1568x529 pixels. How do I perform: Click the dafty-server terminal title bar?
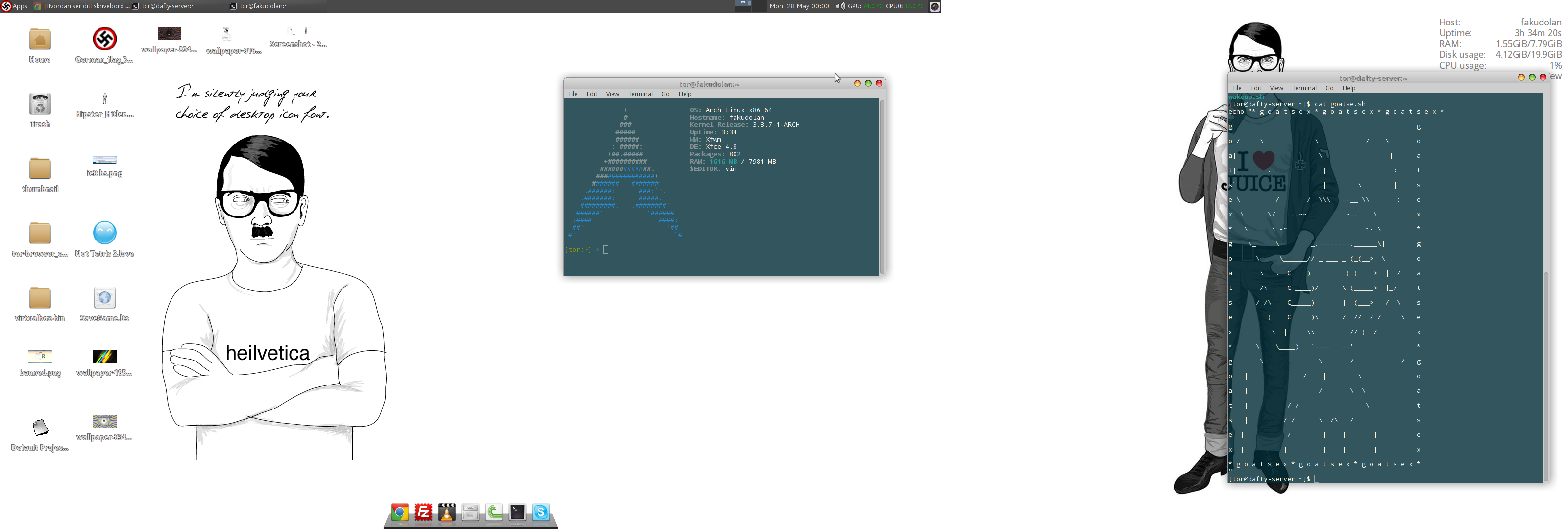(x=1372, y=78)
